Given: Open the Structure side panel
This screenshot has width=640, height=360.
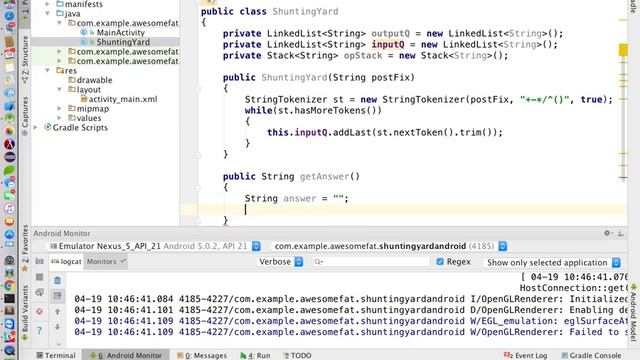Looking at the screenshot, I should pos(25,59).
